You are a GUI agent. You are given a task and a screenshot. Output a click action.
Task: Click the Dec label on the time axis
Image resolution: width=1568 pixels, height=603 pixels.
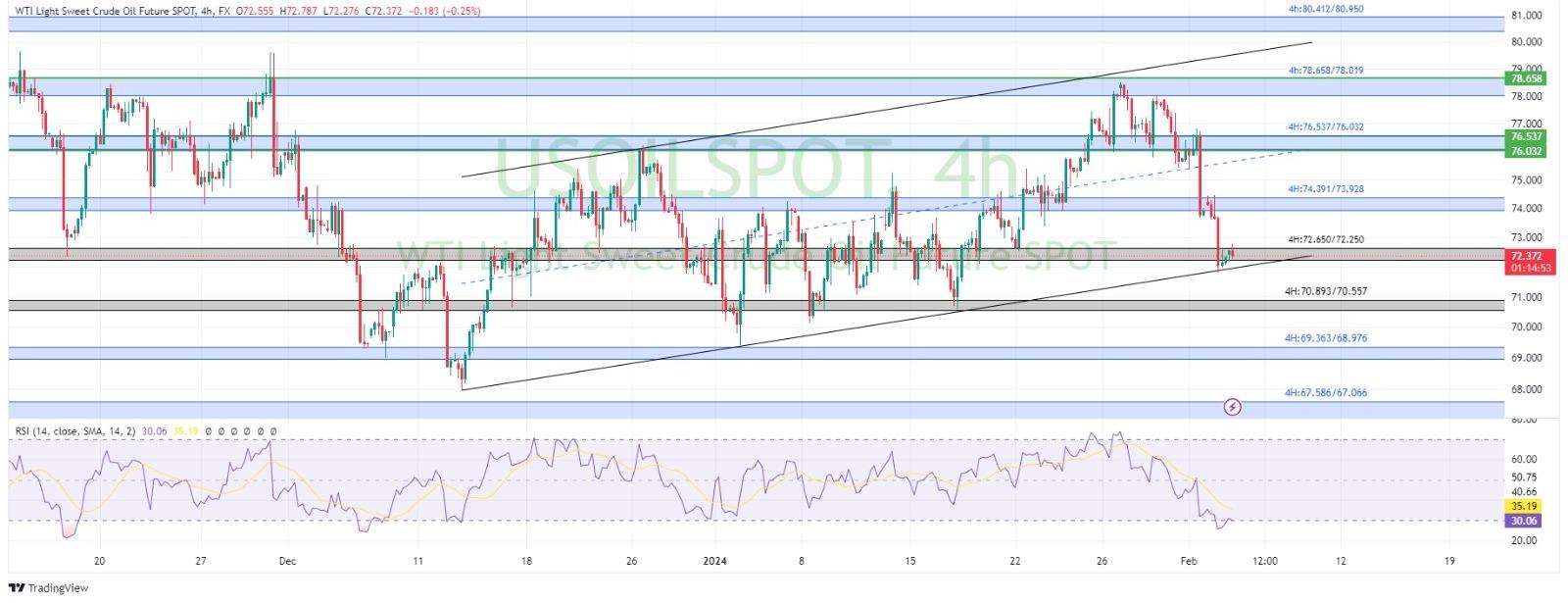[x=287, y=561]
